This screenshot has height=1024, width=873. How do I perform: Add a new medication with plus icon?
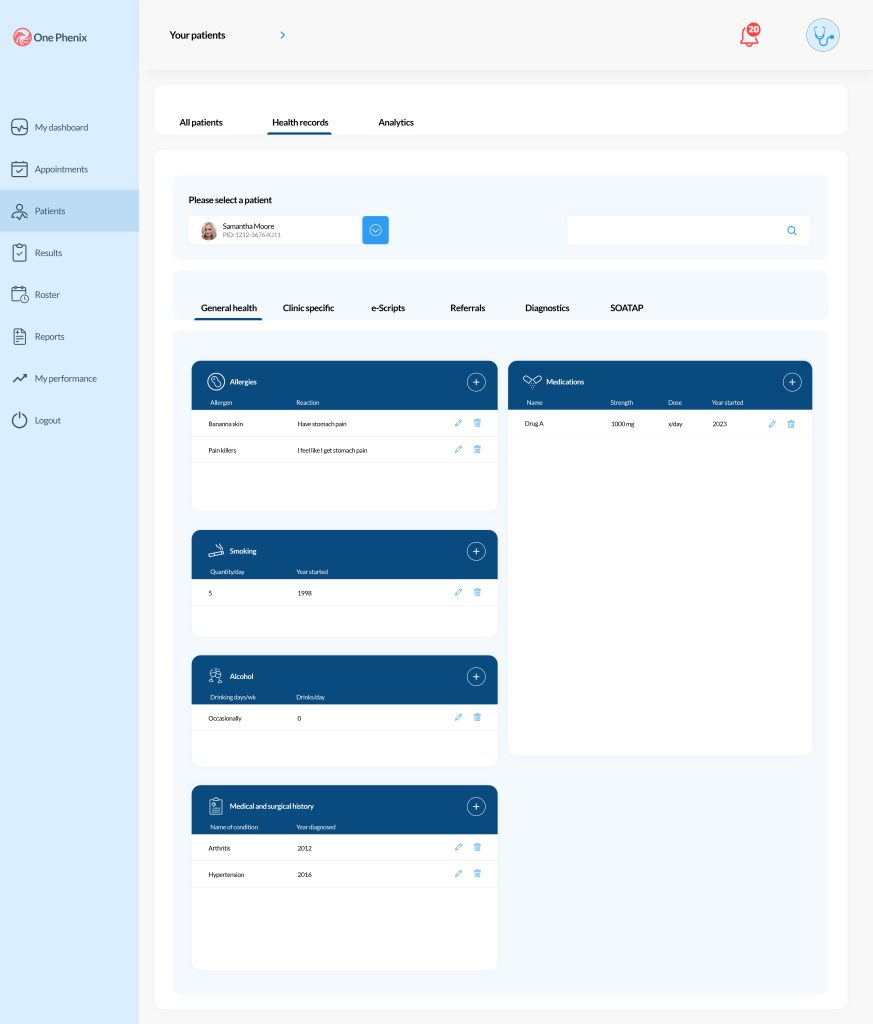tap(791, 382)
